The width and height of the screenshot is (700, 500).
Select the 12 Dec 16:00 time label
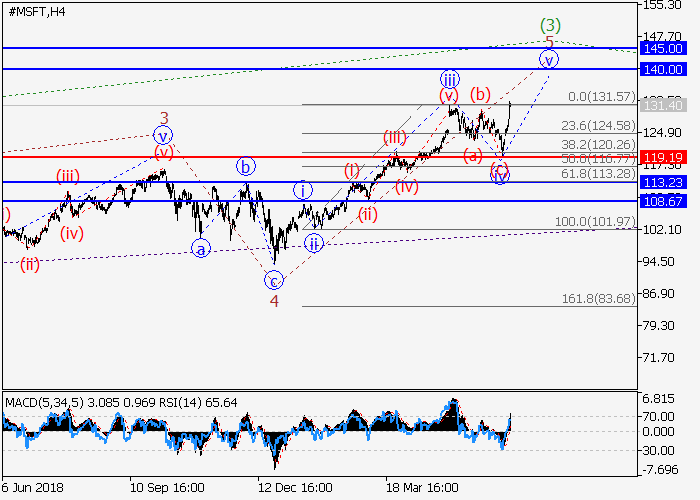tap(294, 487)
